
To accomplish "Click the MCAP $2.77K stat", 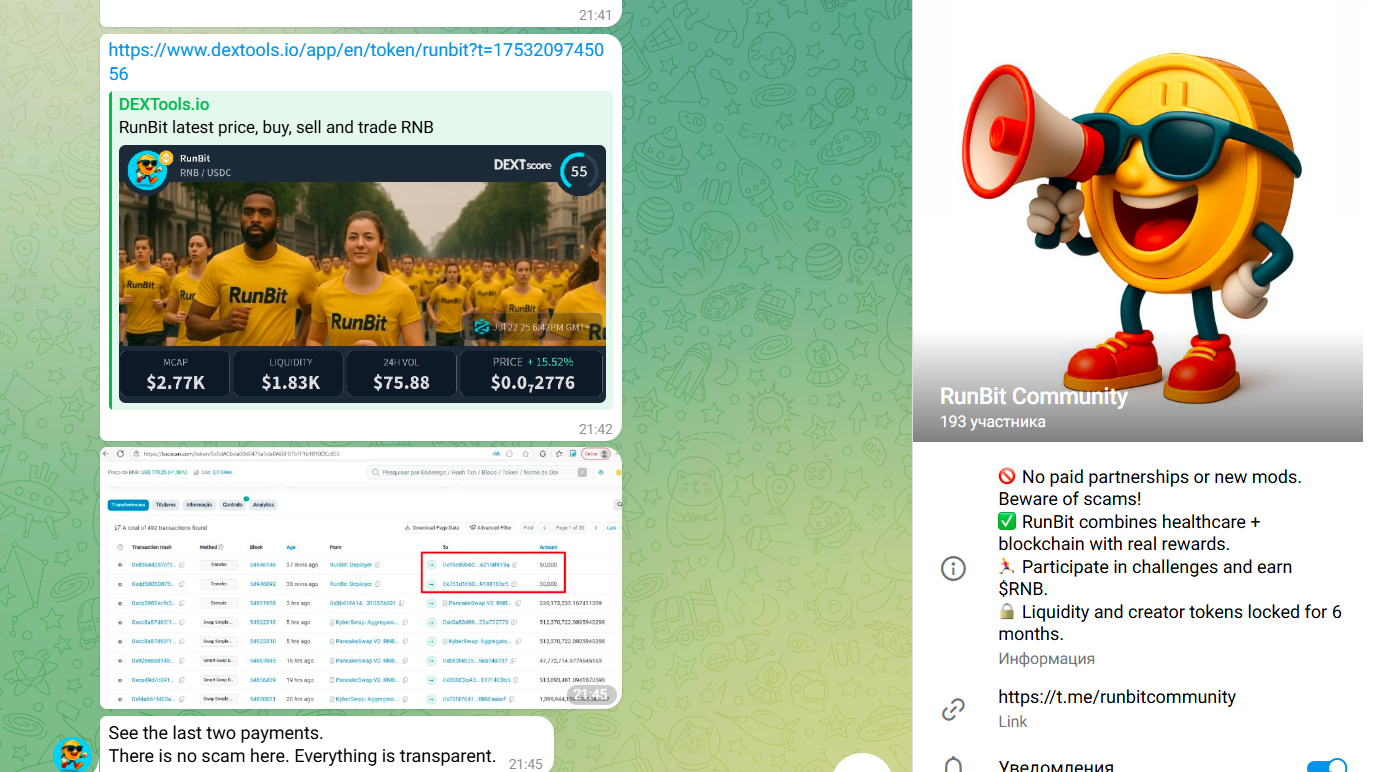I will (x=175, y=374).
